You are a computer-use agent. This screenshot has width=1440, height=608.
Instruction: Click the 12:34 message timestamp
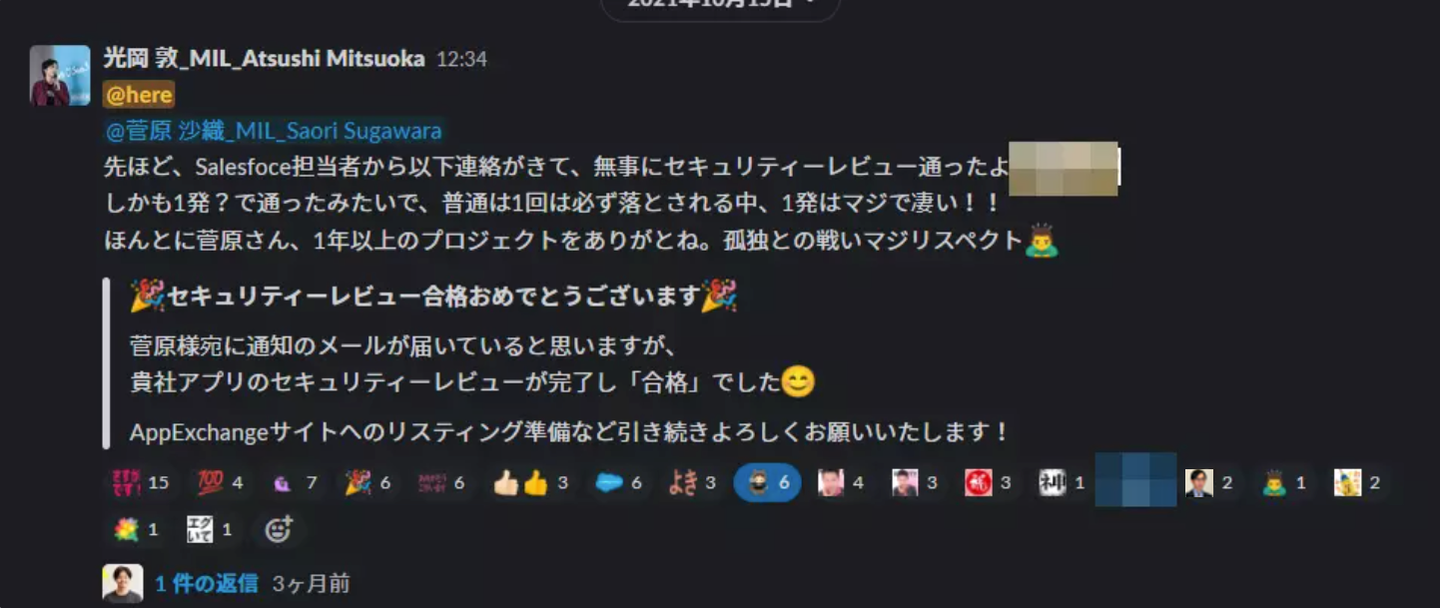(462, 60)
